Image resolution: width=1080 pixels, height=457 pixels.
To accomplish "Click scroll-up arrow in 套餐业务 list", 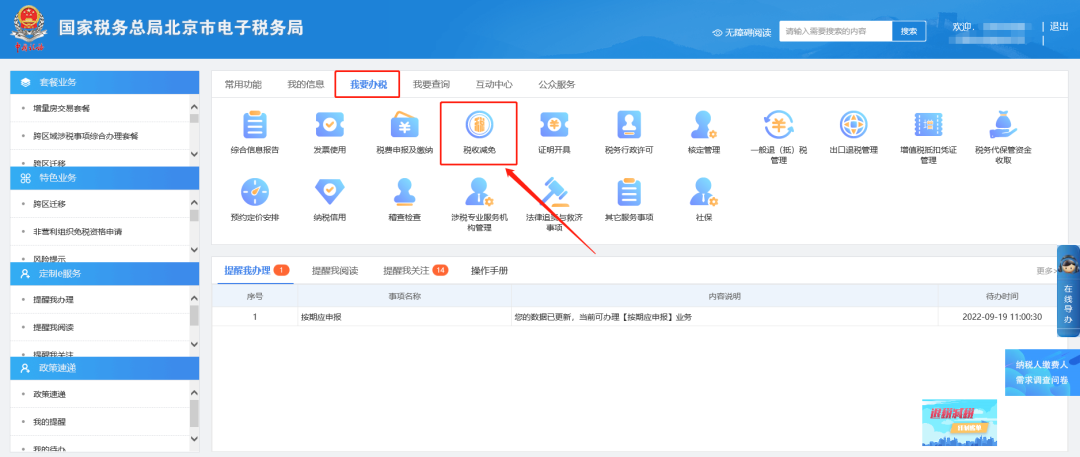I will tap(194, 107).
